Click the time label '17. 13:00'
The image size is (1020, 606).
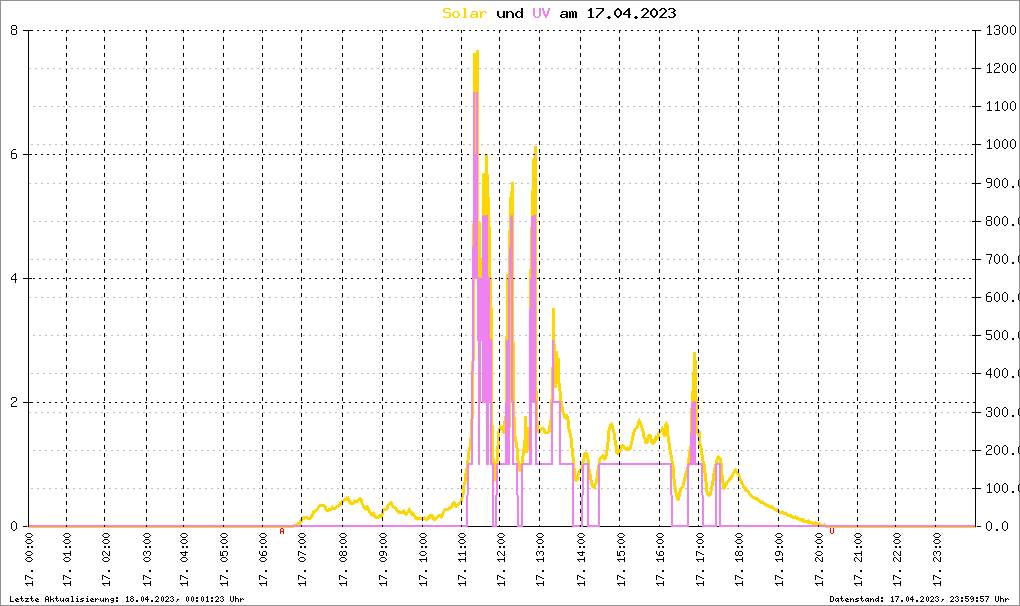[x=541, y=559]
